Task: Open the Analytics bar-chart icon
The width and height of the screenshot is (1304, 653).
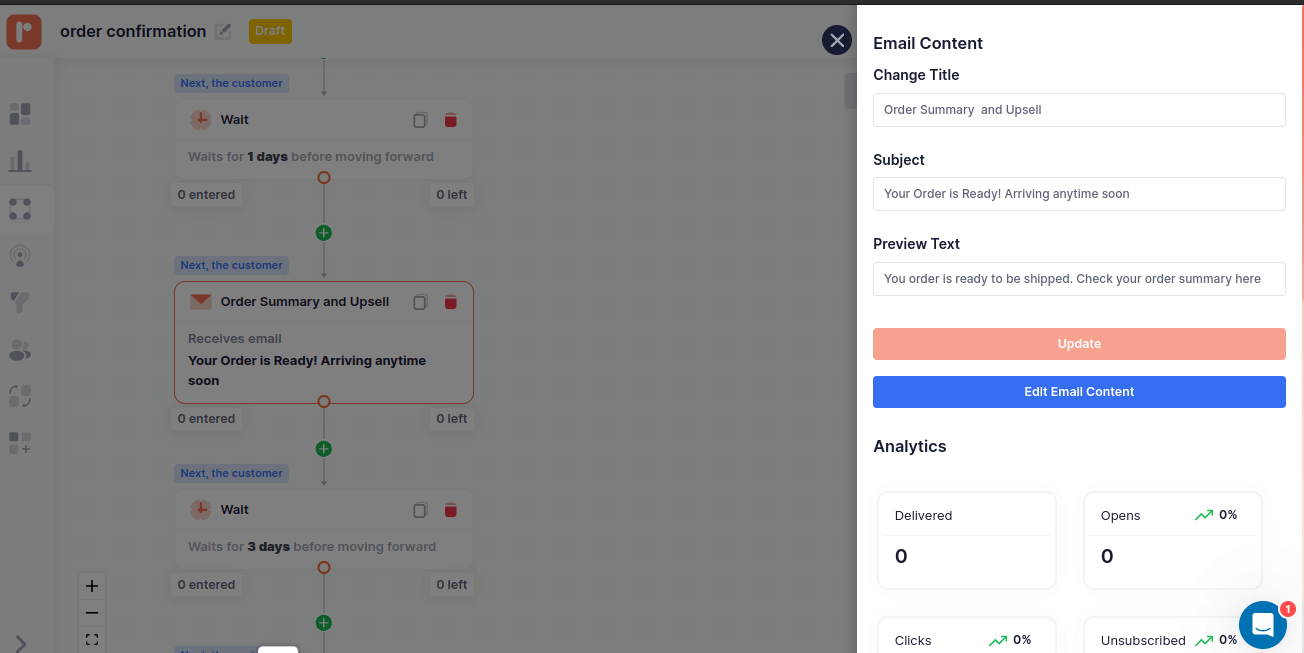Action: (20, 160)
